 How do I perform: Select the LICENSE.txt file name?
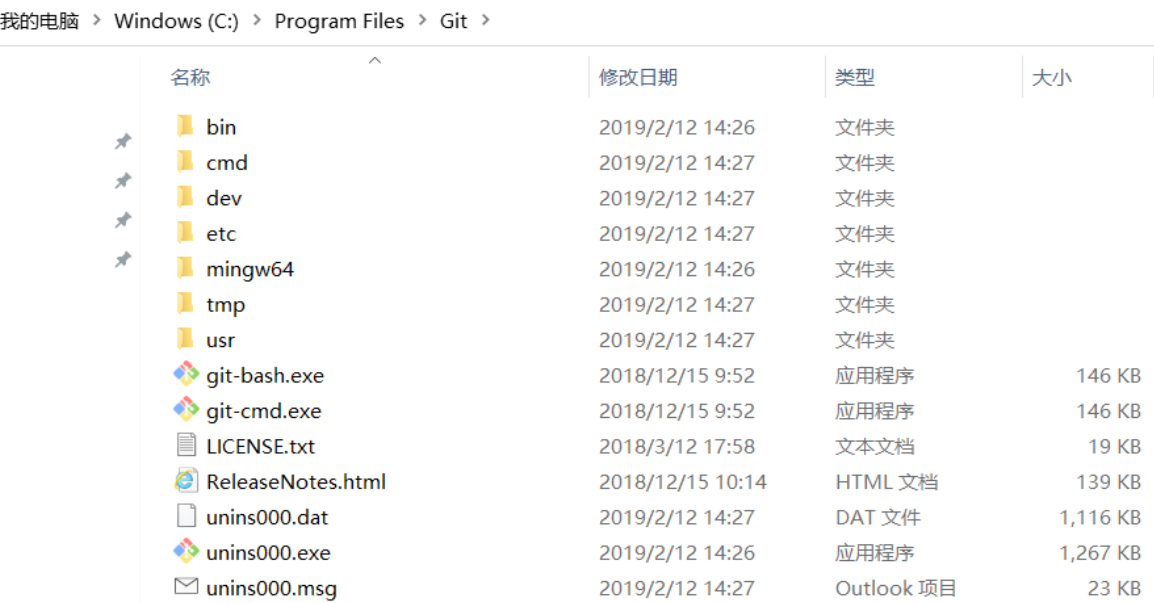261,446
